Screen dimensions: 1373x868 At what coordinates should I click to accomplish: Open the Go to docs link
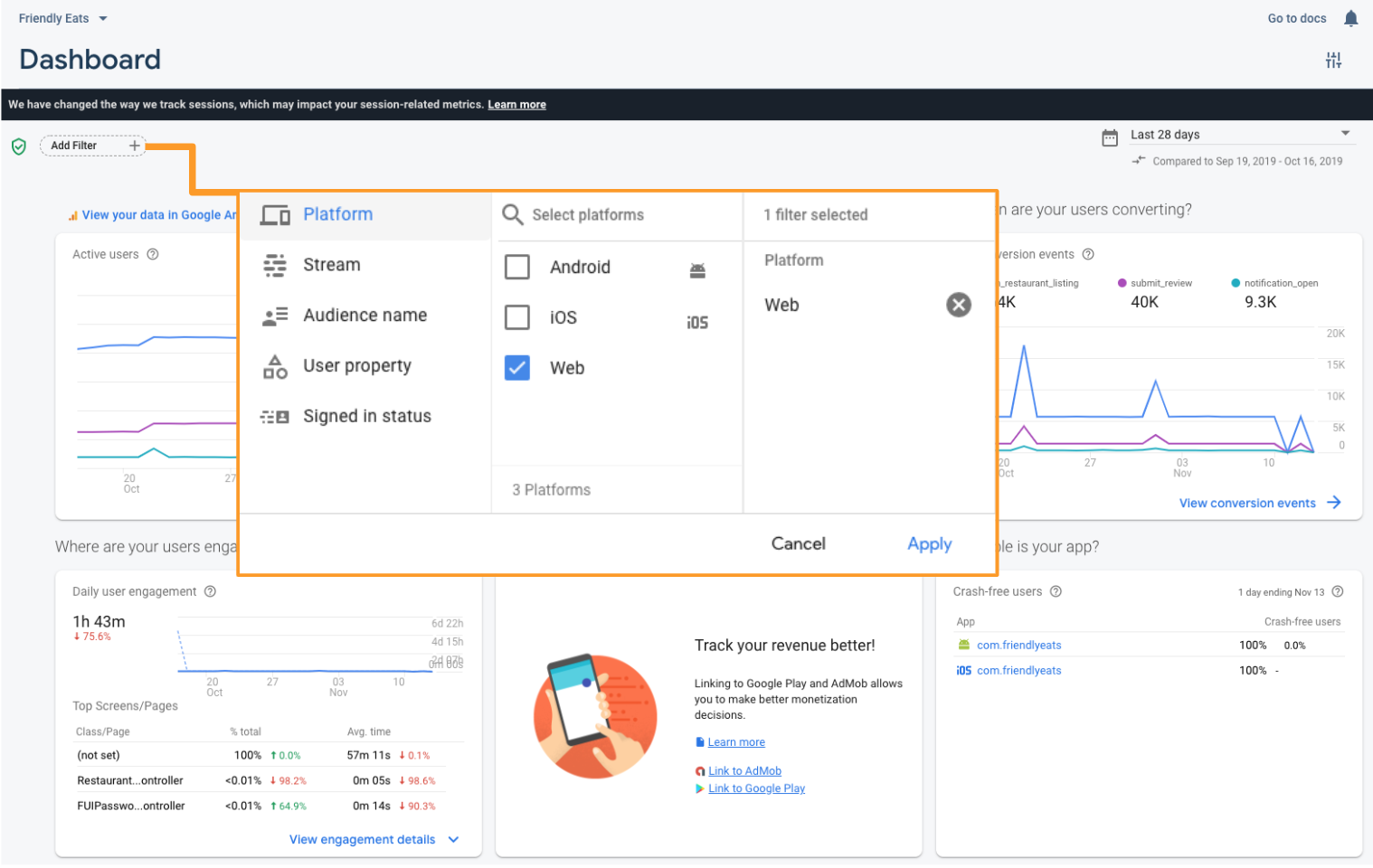(x=1296, y=18)
